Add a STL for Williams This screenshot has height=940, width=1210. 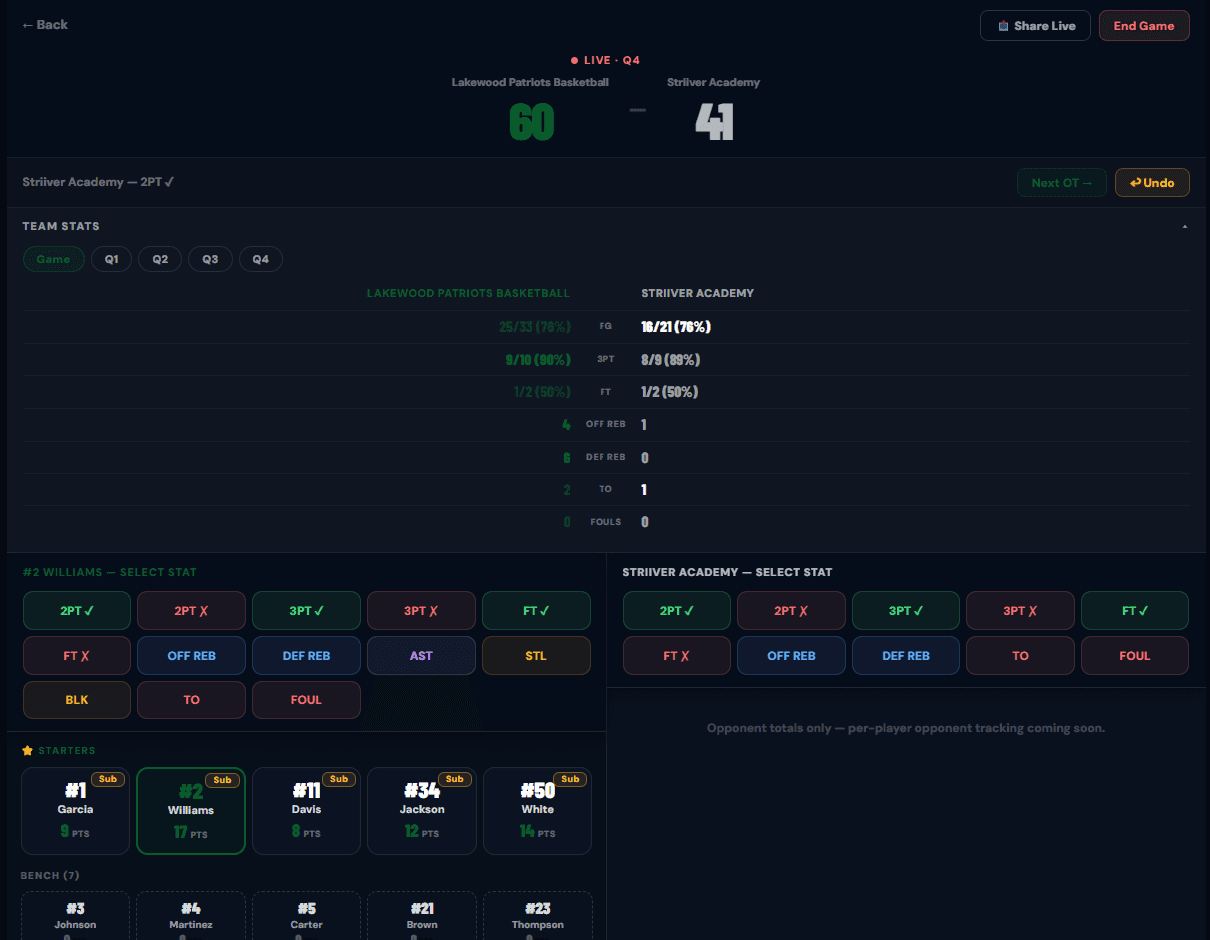pyautogui.click(x=536, y=656)
